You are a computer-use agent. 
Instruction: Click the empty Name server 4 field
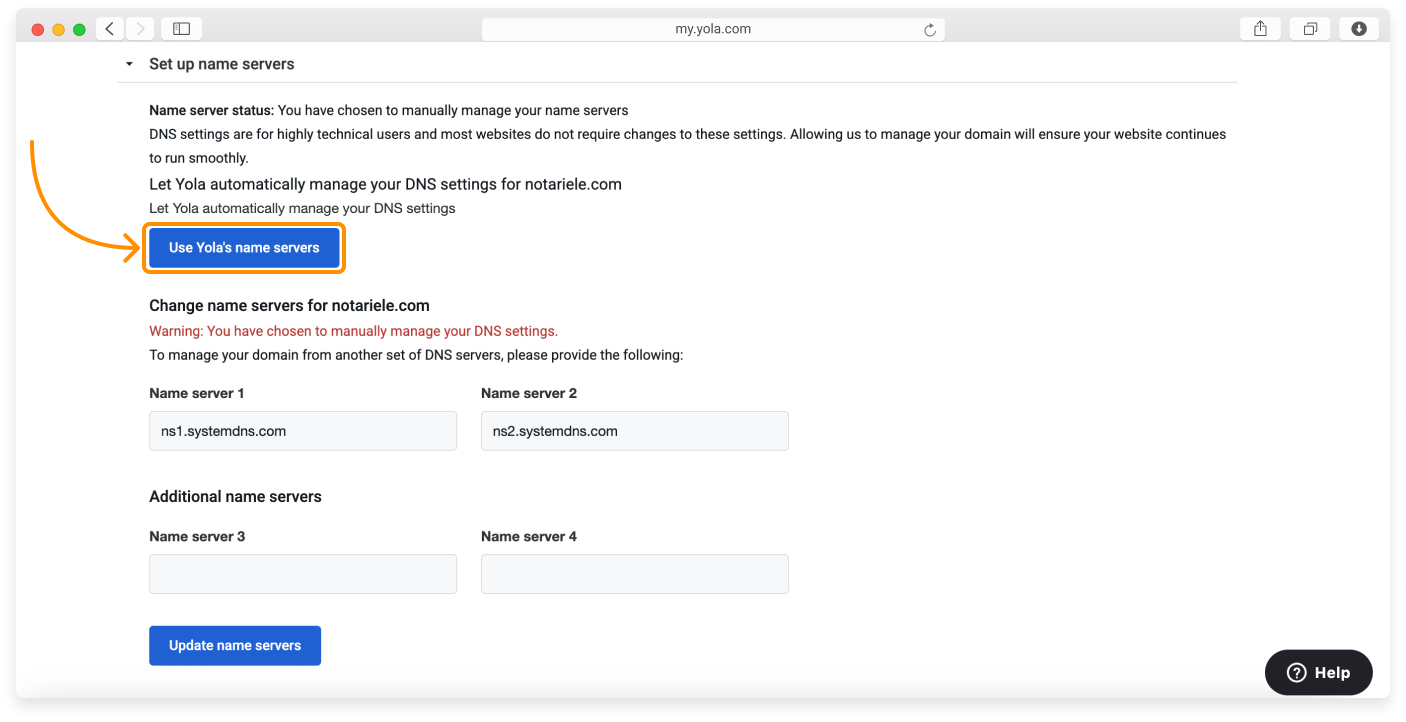point(634,574)
